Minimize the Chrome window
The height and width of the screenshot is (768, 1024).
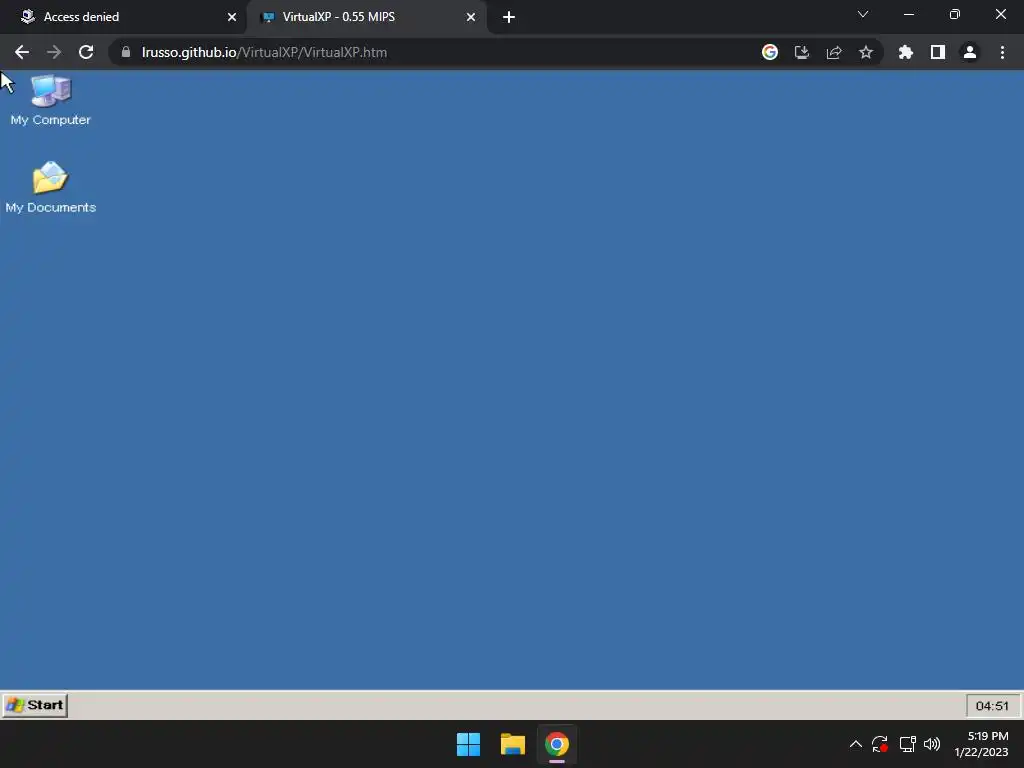click(x=908, y=14)
